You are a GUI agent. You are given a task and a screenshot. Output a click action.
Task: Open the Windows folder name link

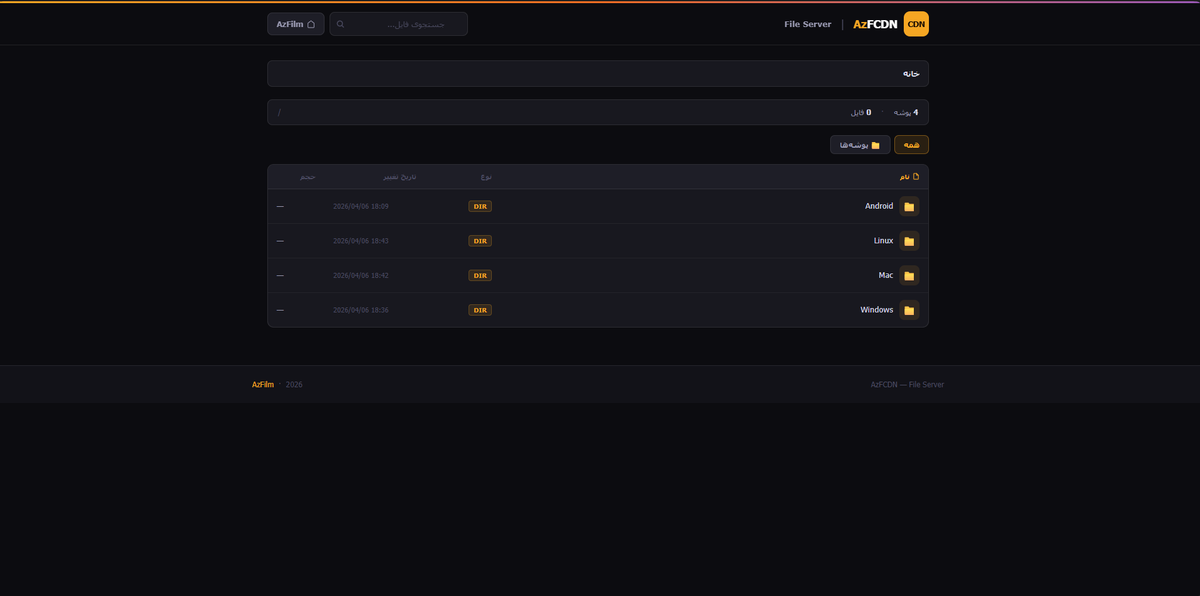(877, 310)
